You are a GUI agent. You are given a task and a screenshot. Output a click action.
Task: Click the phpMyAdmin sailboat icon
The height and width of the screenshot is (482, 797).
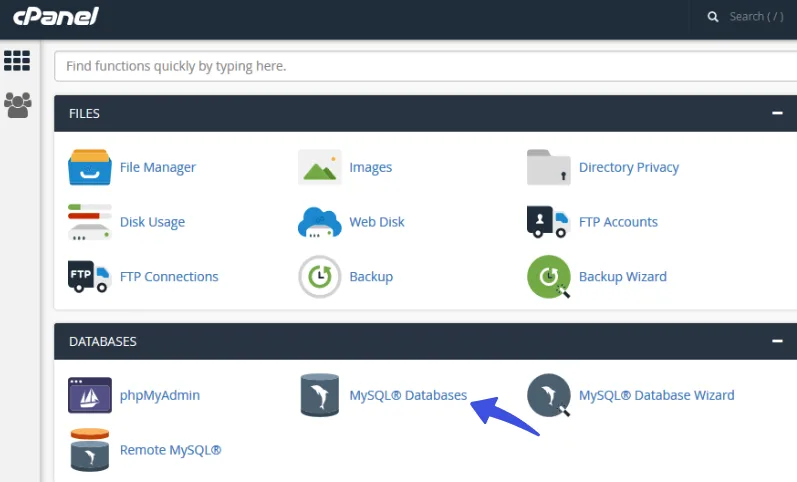coord(89,395)
